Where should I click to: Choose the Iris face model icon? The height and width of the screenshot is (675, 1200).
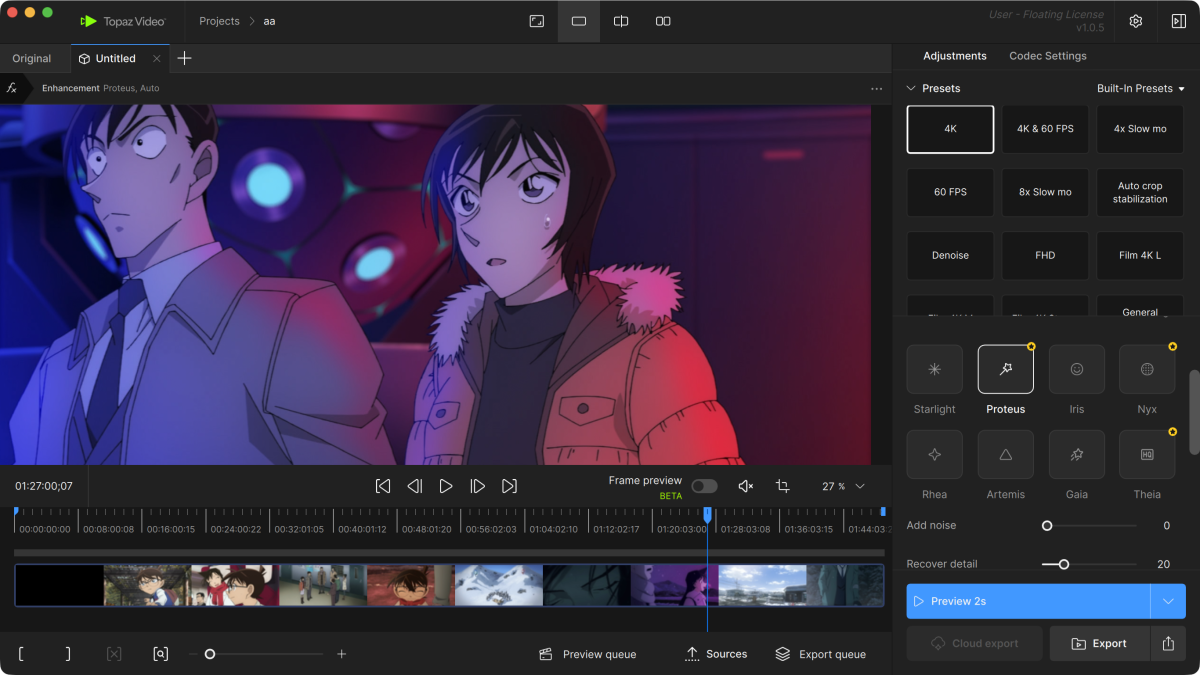coord(1076,369)
